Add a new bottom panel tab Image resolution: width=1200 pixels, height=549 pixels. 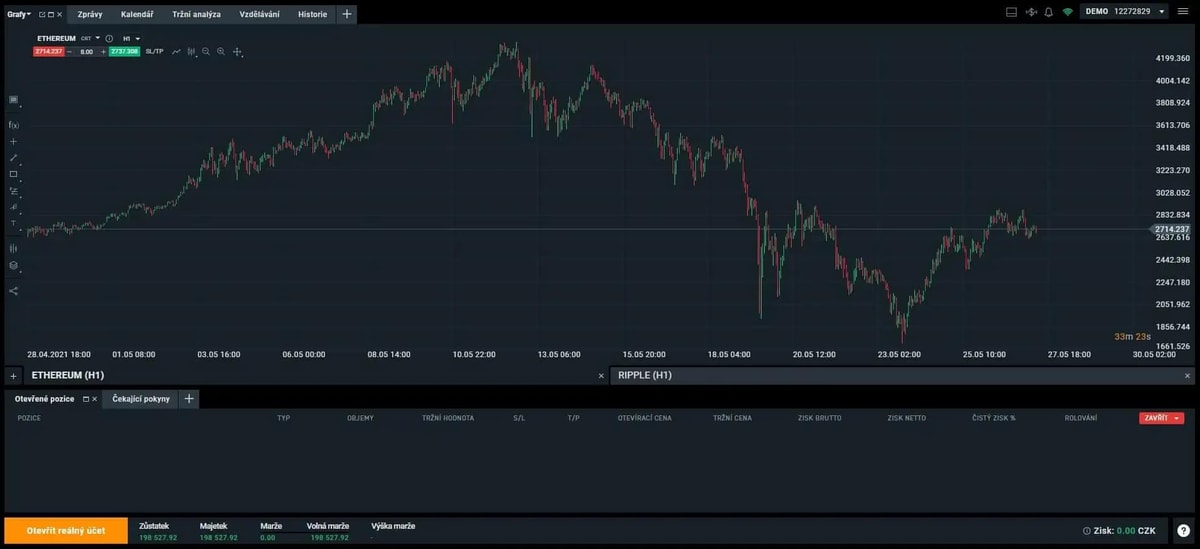tap(189, 399)
